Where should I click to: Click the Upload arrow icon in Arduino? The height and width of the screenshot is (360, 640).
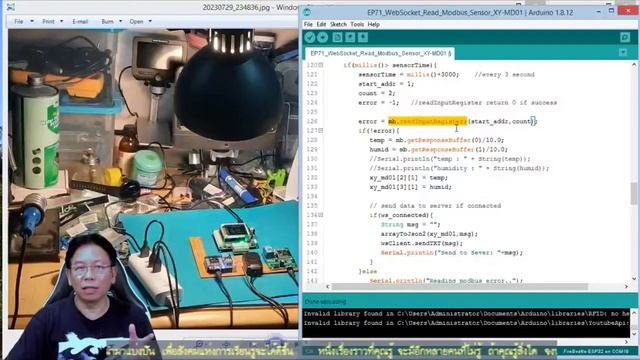click(x=322, y=38)
